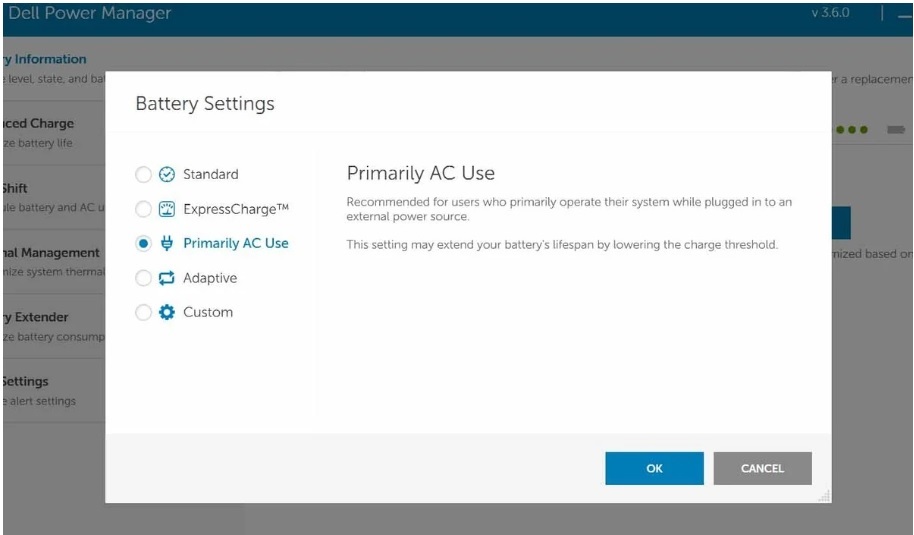Select the Custom radio button
The height and width of the screenshot is (535, 914).
click(143, 312)
